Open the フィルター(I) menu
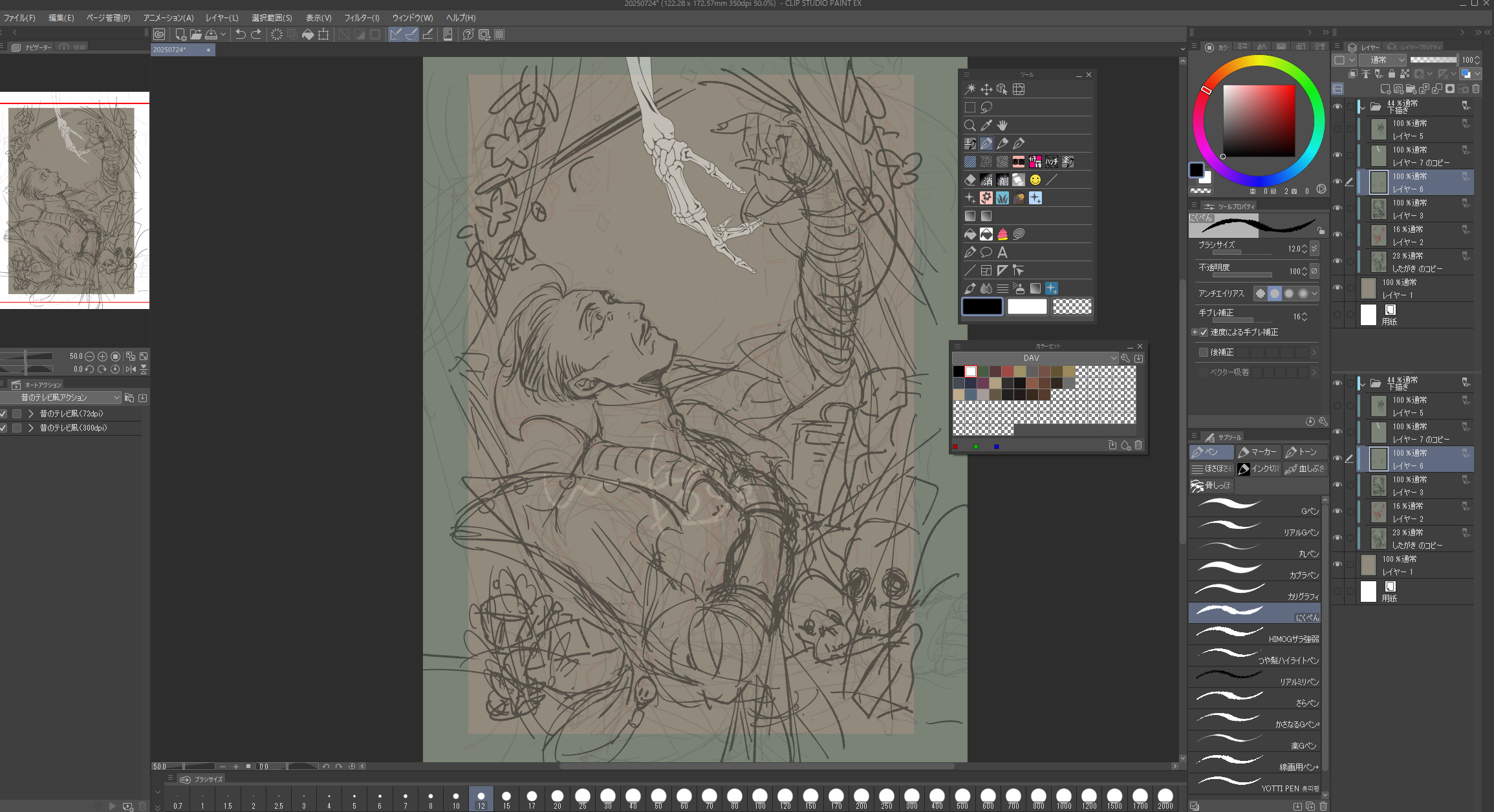 [x=362, y=17]
